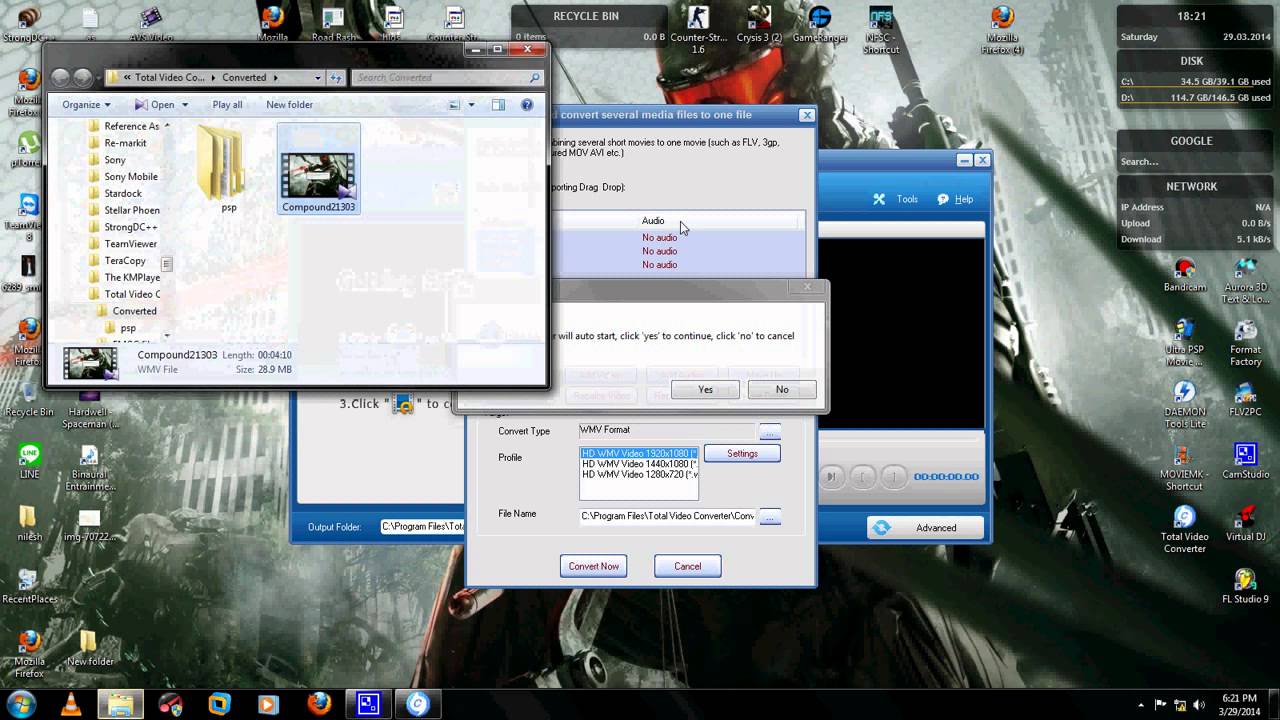Select HD WMV Video 1920x1080 profile
The image size is (1280, 720).
[639, 453]
